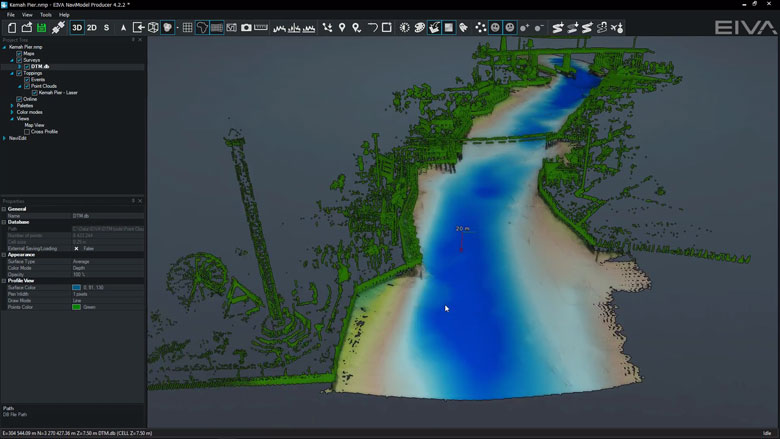Click the green save project icon
The width and height of the screenshot is (780, 439).
(x=42, y=28)
